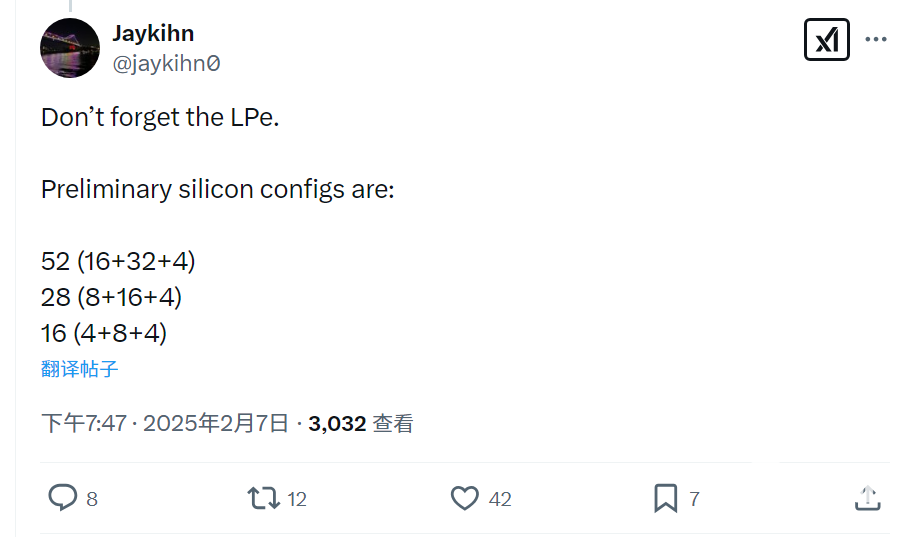906x537 pixels.
Task: Click the repost count 12
Action: click(x=296, y=499)
